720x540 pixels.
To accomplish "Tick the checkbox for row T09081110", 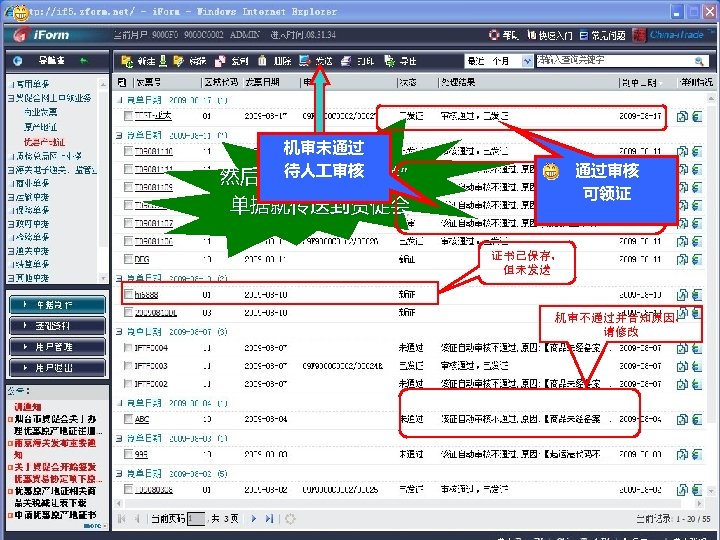I will click(x=128, y=151).
